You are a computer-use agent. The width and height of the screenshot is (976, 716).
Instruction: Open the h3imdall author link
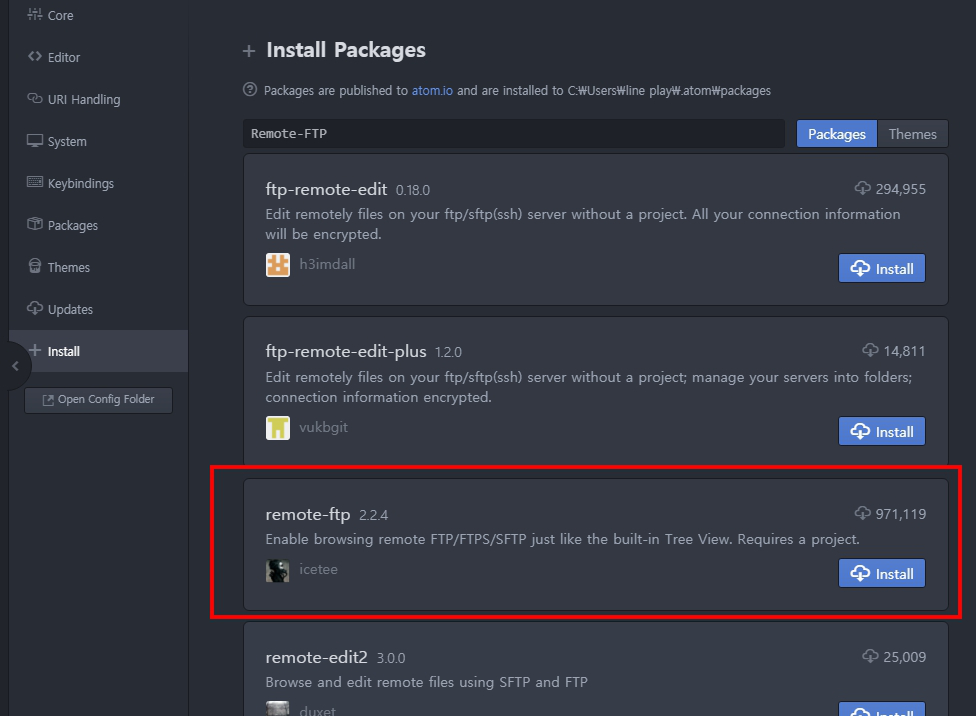pyautogui.click(x=327, y=264)
